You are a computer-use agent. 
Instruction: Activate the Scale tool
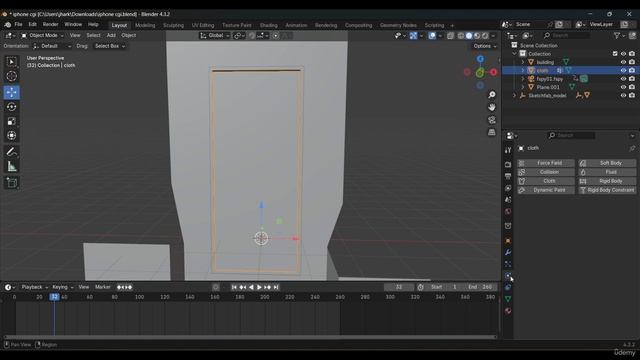click(x=11, y=121)
